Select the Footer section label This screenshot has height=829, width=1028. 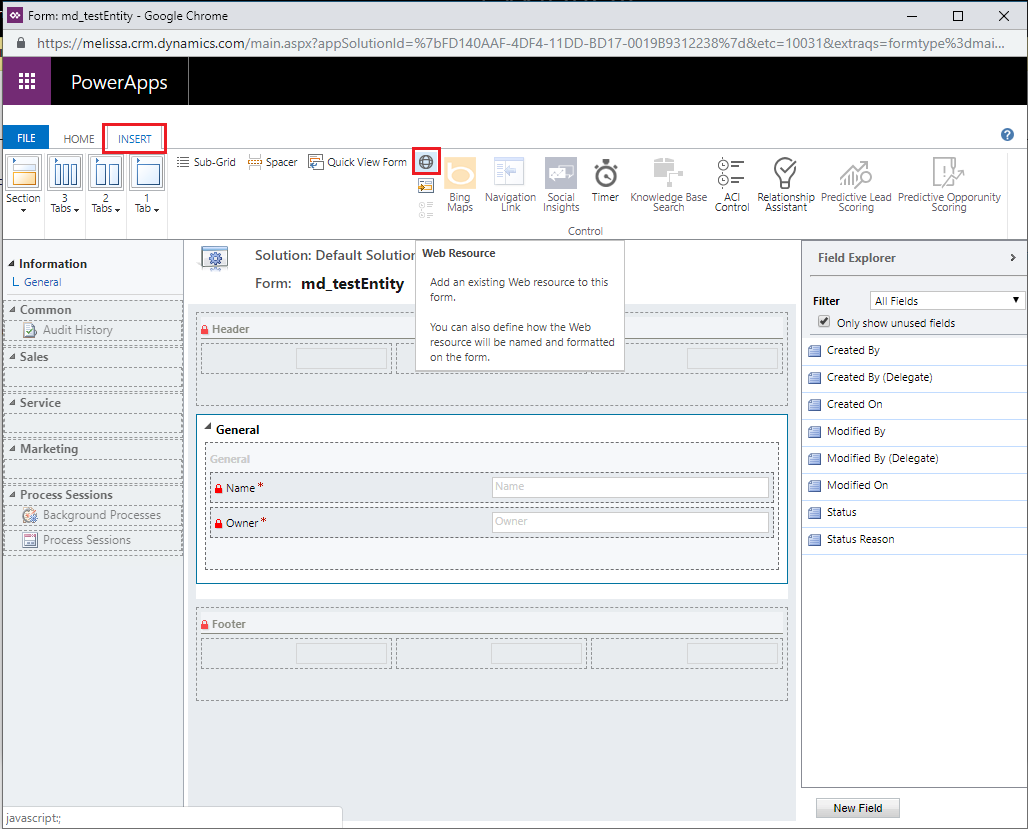[229, 624]
